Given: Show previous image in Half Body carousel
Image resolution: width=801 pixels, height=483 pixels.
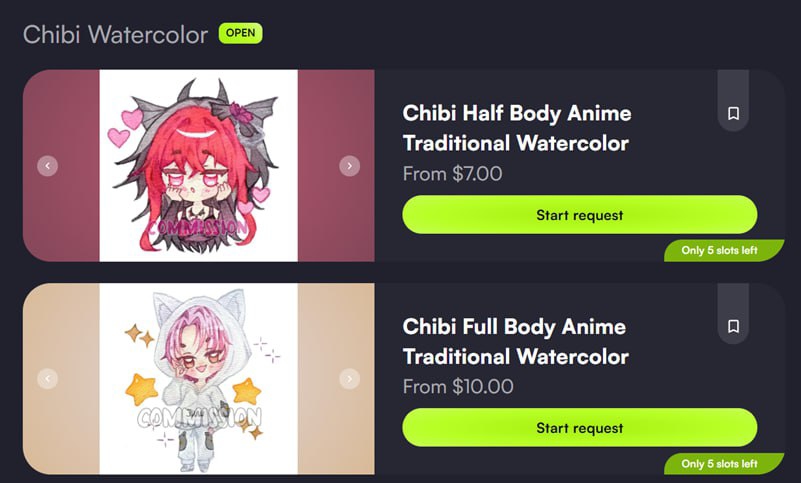Looking at the screenshot, I should coord(48,166).
